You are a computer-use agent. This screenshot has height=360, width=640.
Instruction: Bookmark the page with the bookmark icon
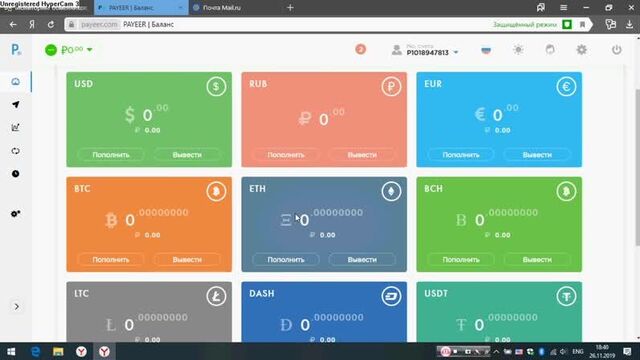click(x=582, y=24)
